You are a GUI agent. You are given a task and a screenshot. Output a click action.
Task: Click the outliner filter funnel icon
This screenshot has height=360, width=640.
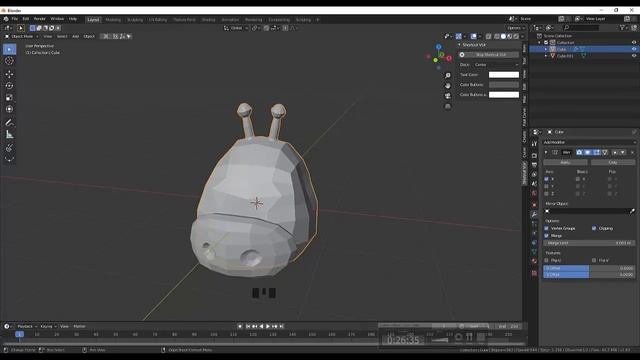point(622,28)
